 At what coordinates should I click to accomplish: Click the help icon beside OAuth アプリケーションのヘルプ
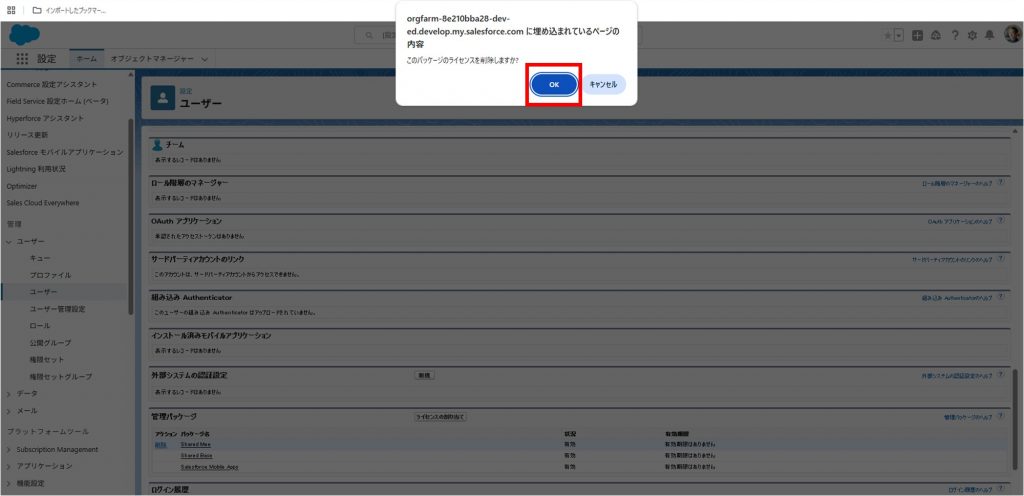(x=1001, y=220)
